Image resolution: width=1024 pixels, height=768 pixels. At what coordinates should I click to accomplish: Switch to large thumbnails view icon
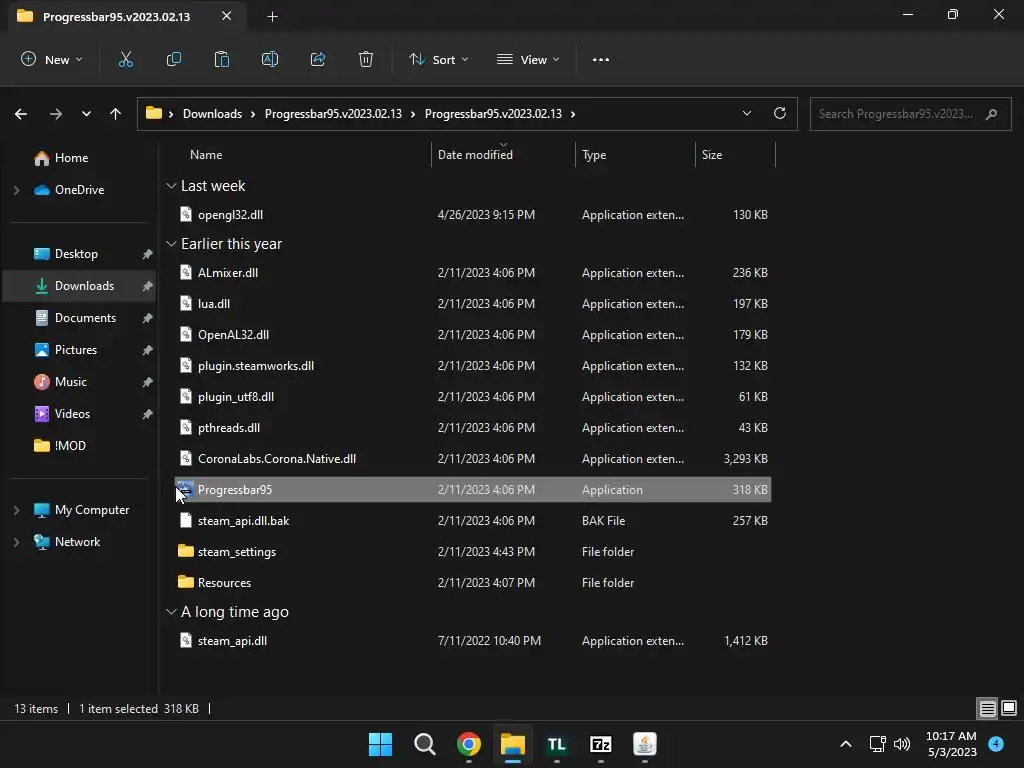coord(1009,708)
